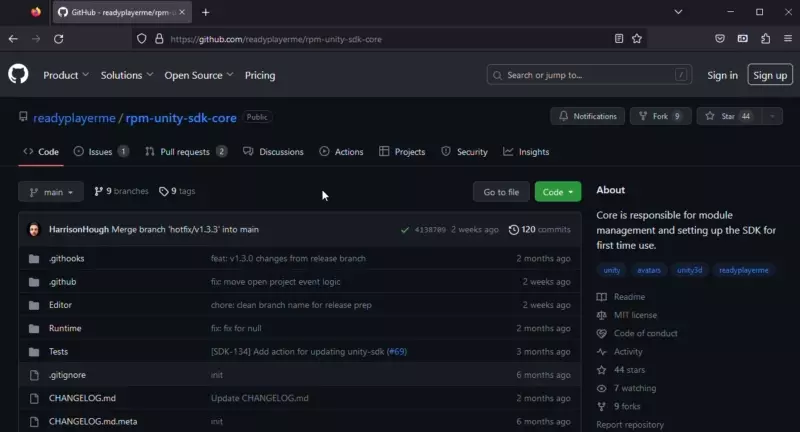The width and height of the screenshot is (800, 432).
Task: Click the Sign in link
Action: (722, 75)
